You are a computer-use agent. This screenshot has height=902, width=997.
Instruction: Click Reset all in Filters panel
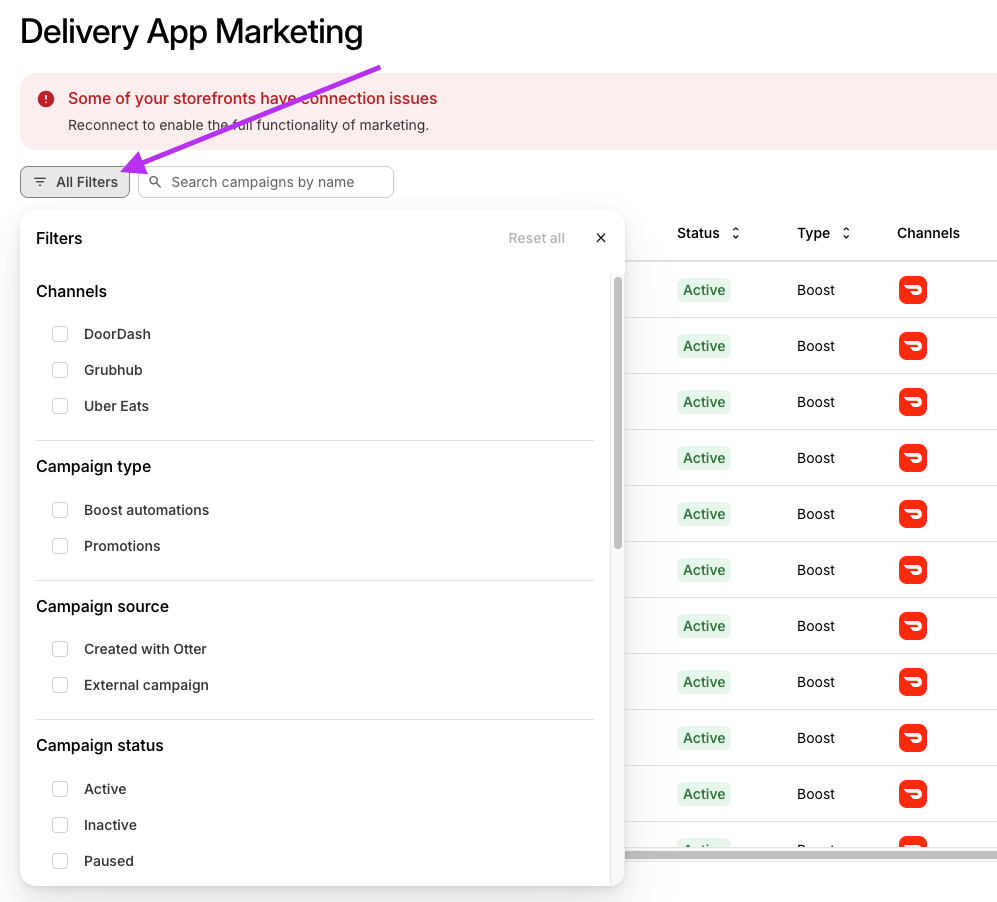pyautogui.click(x=536, y=238)
